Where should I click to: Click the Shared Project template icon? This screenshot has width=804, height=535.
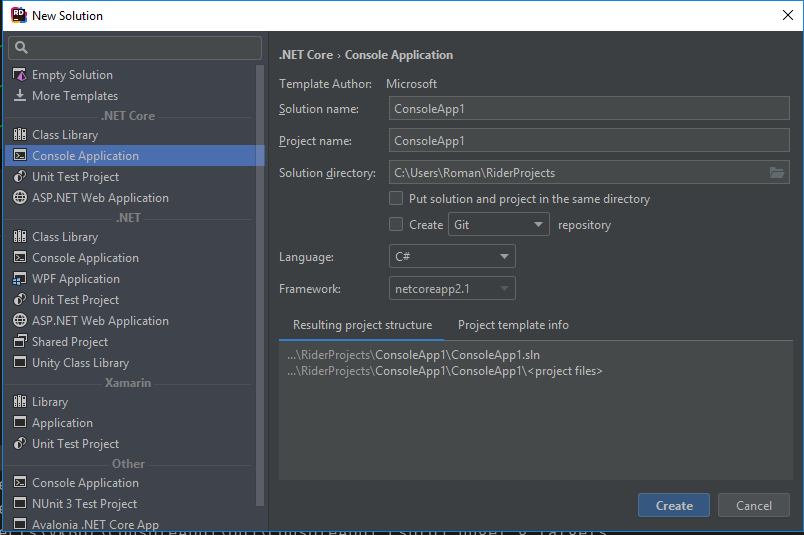point(20,342)
